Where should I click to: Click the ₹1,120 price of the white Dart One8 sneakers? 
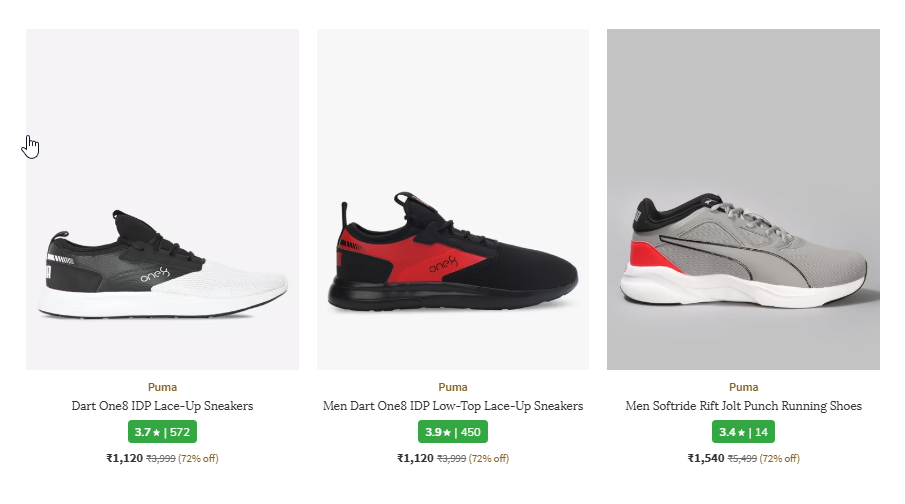click(124, 459)
